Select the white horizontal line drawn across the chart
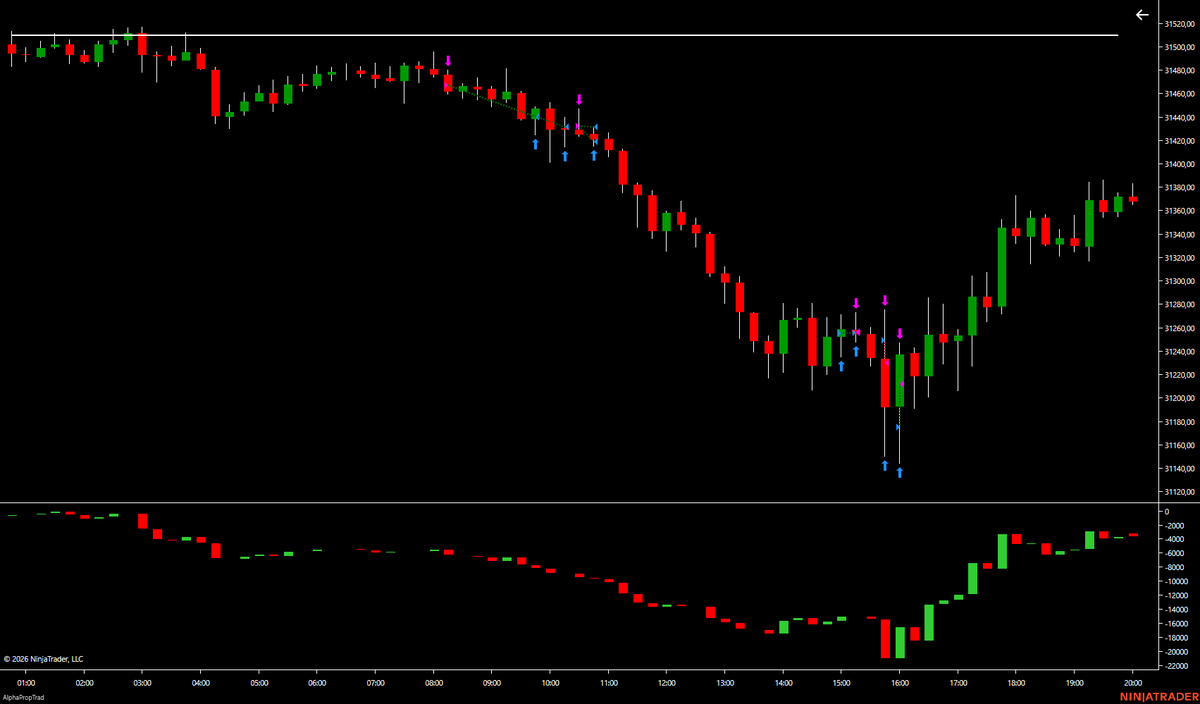 563,36
